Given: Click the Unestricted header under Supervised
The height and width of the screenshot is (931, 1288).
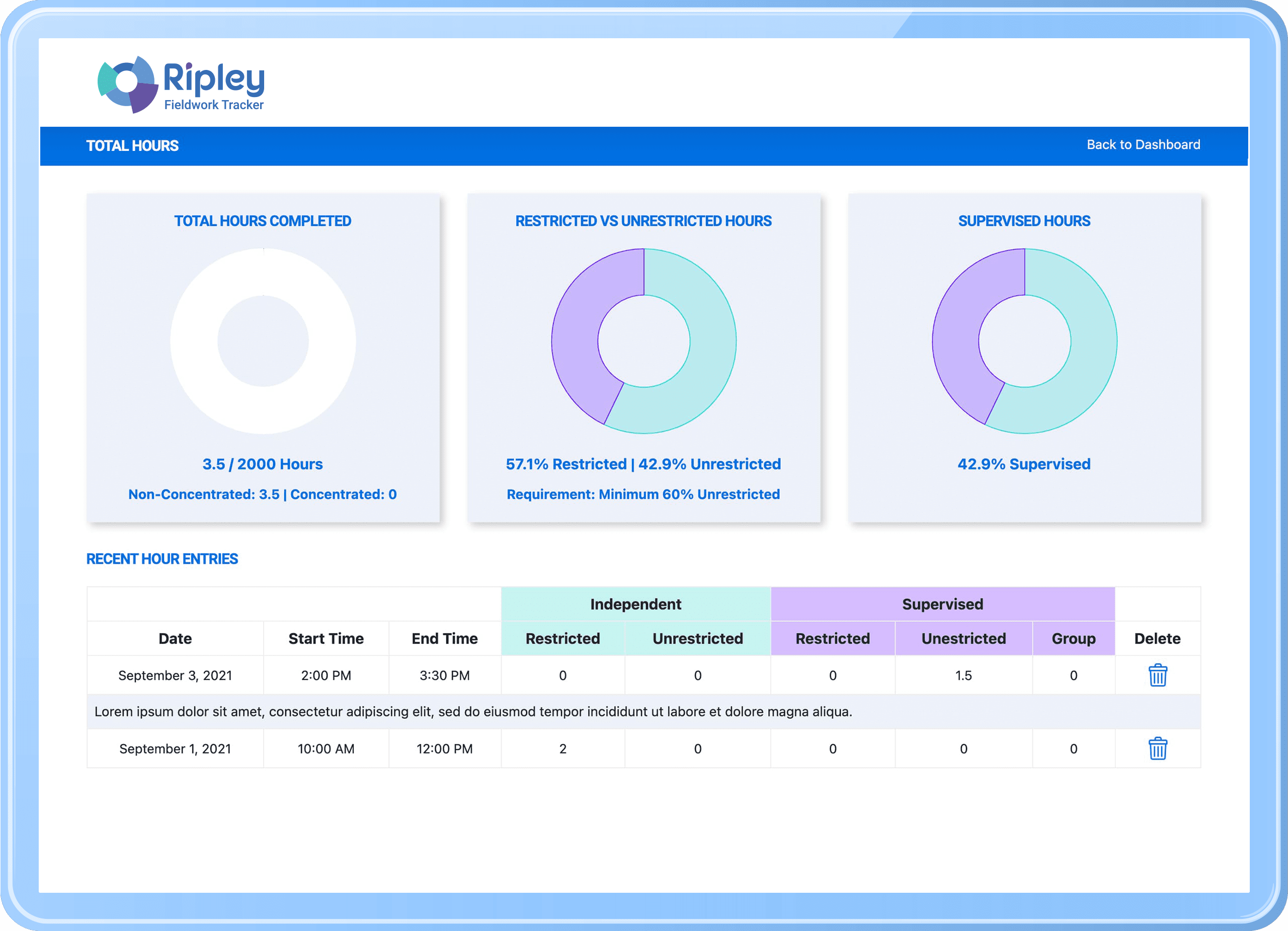Looking at the screenshot, I should coord(963,638).
